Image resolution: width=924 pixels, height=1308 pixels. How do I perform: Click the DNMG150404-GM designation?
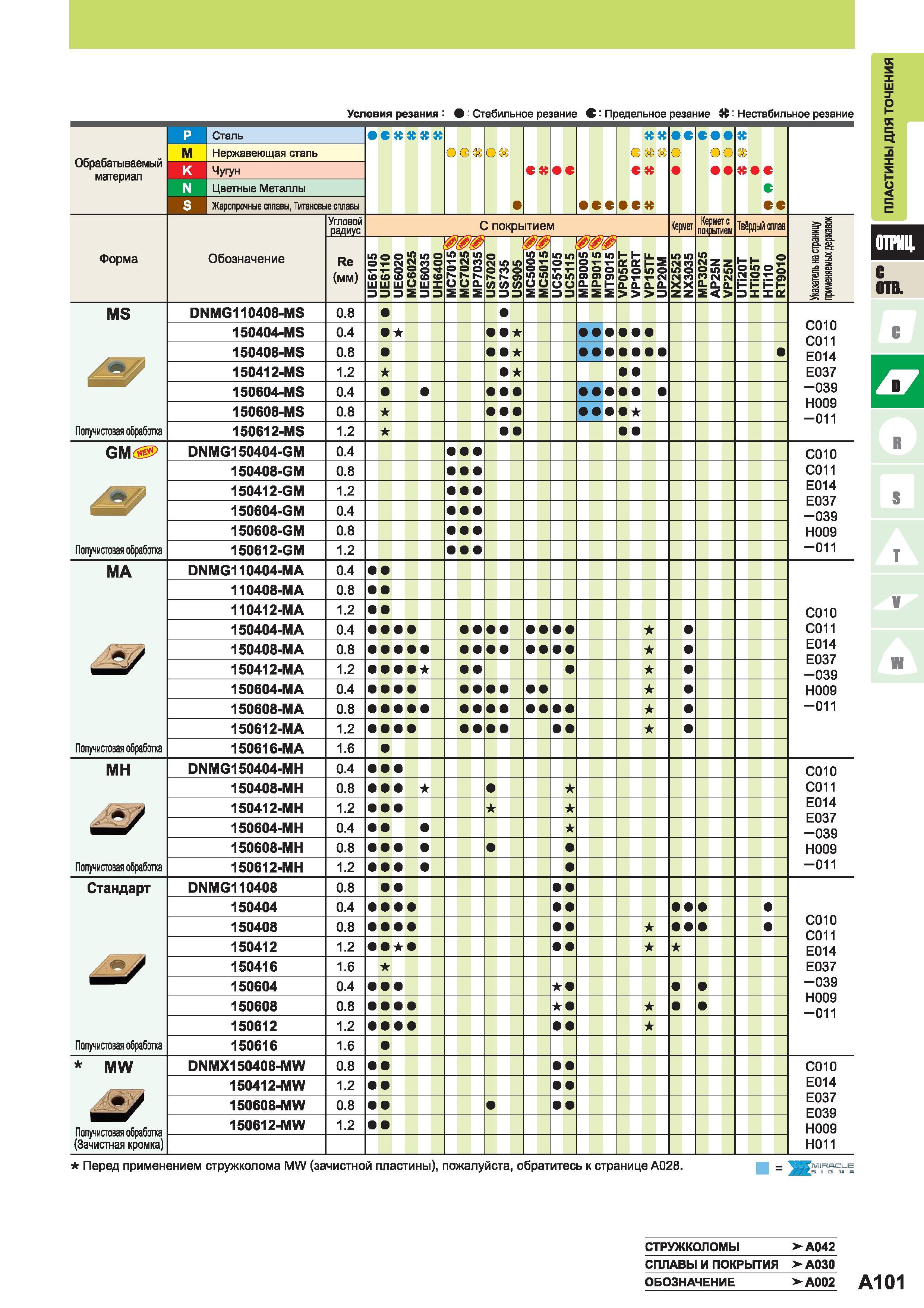point(246,452)
